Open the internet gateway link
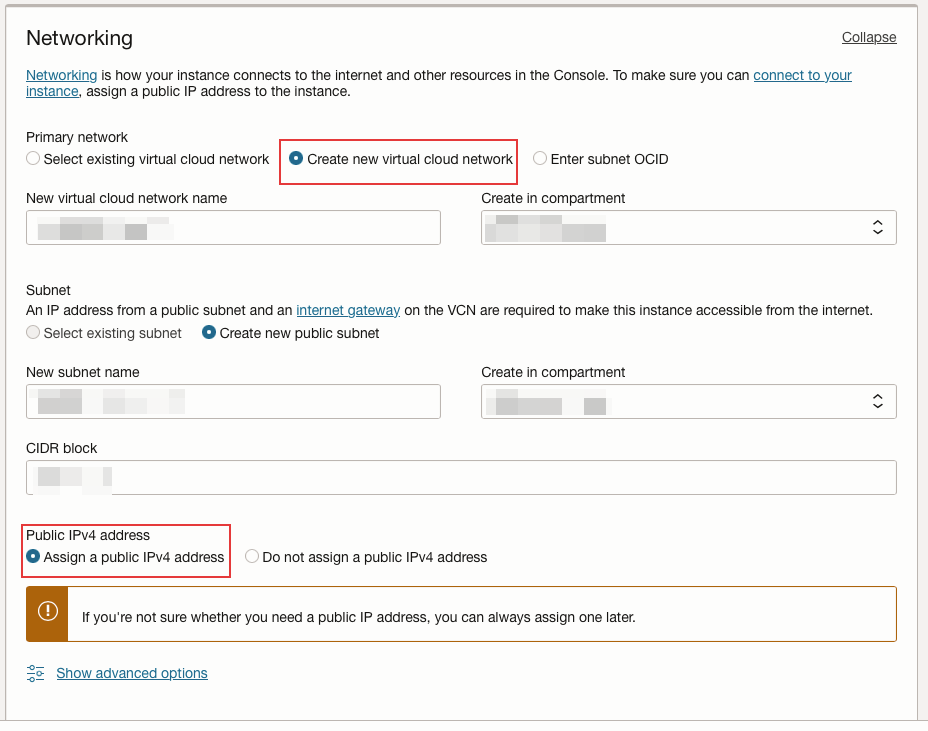The width and height of the screenshot is (928, 731). pos(348,310)
